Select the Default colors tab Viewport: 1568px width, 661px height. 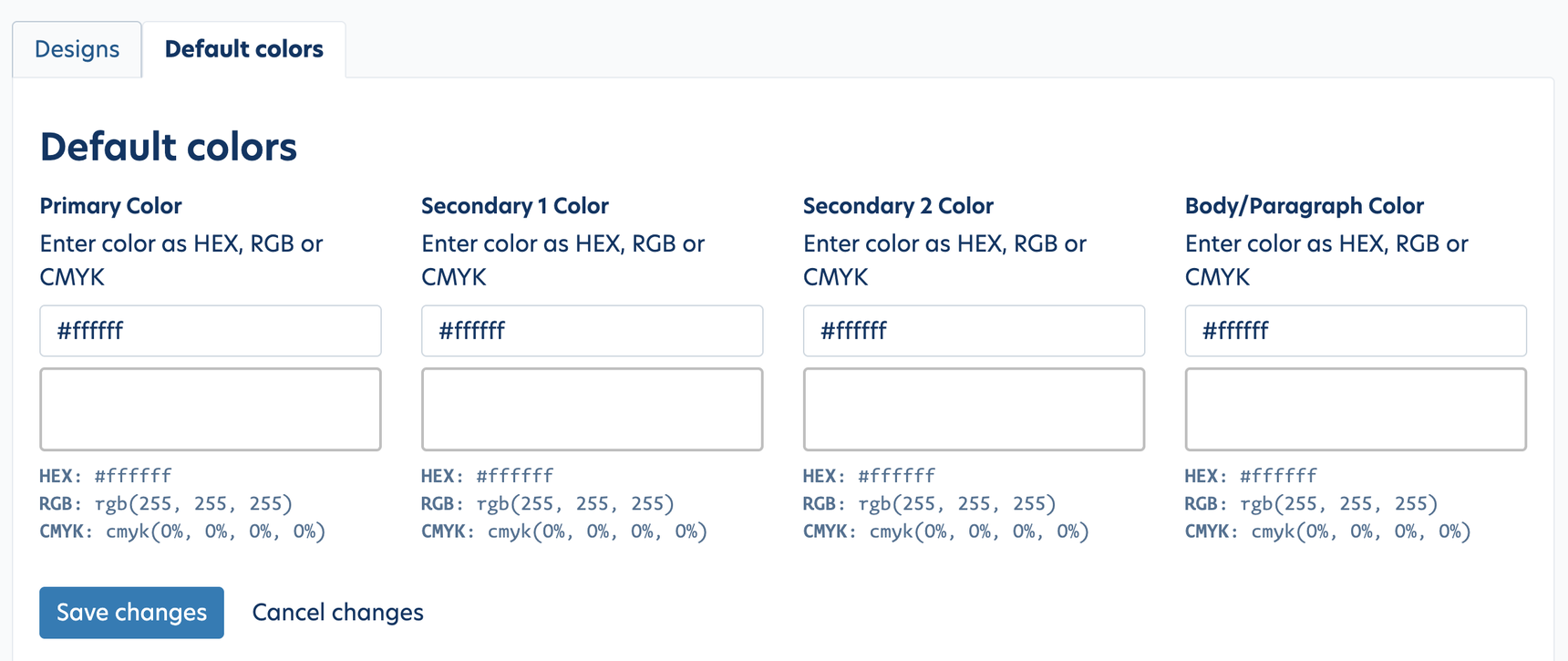(243, 49)
